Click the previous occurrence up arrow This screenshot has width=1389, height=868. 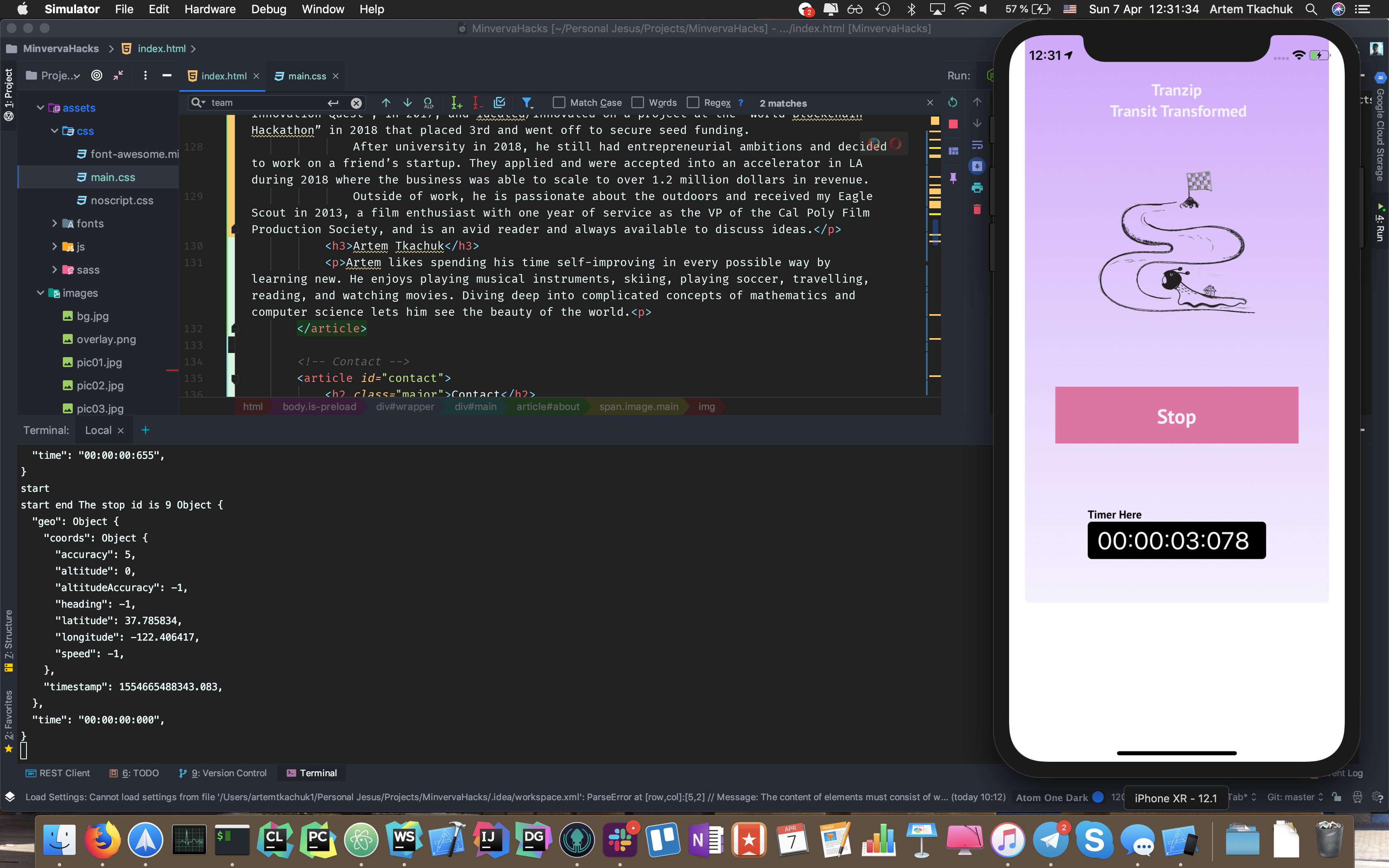point(386,103)
